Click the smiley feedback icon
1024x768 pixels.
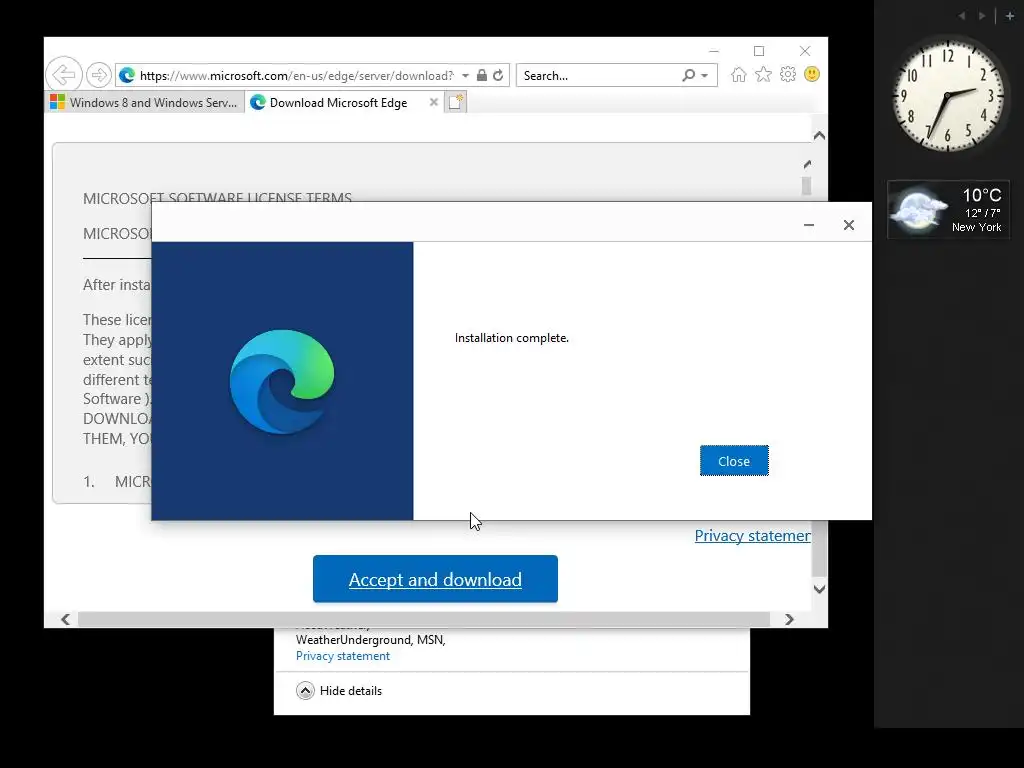(x=812, y=74)
